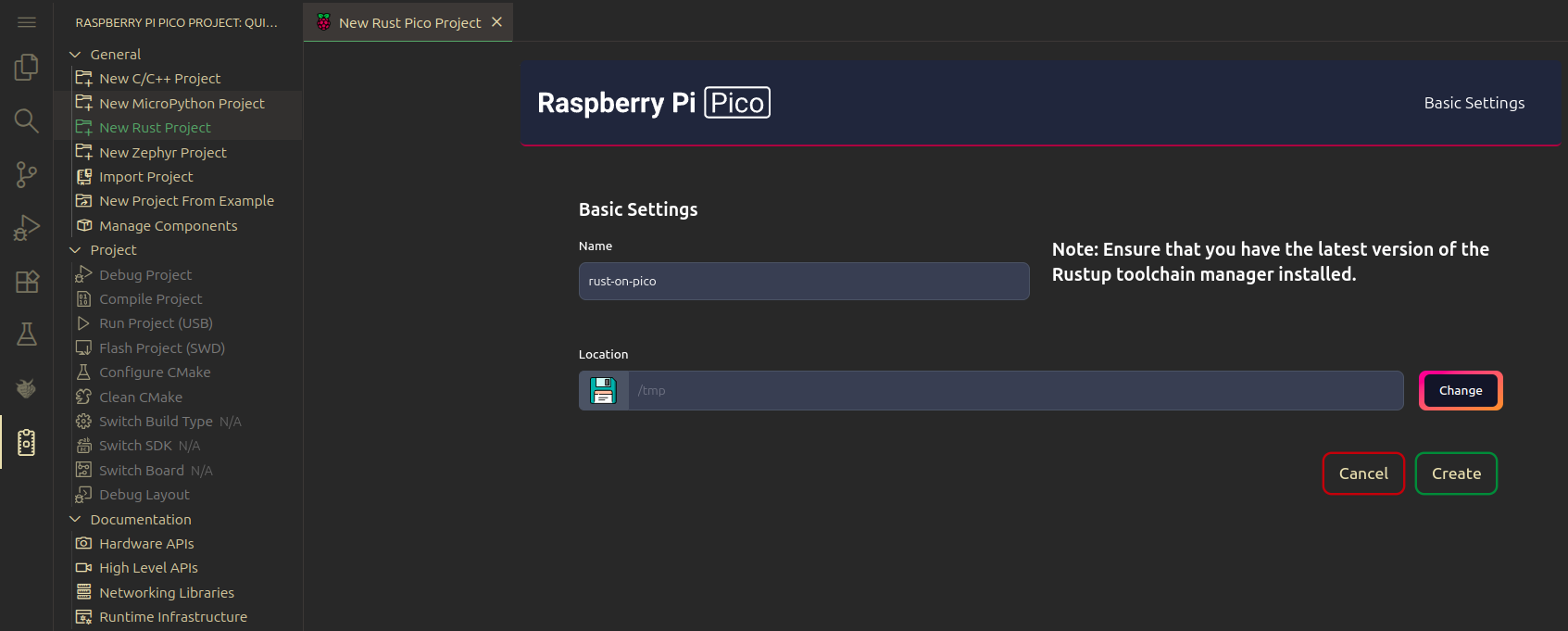Open Run and Debug view icon
Image resolution: width=1568 pixels, height=631 pixels.
[27, 228]
